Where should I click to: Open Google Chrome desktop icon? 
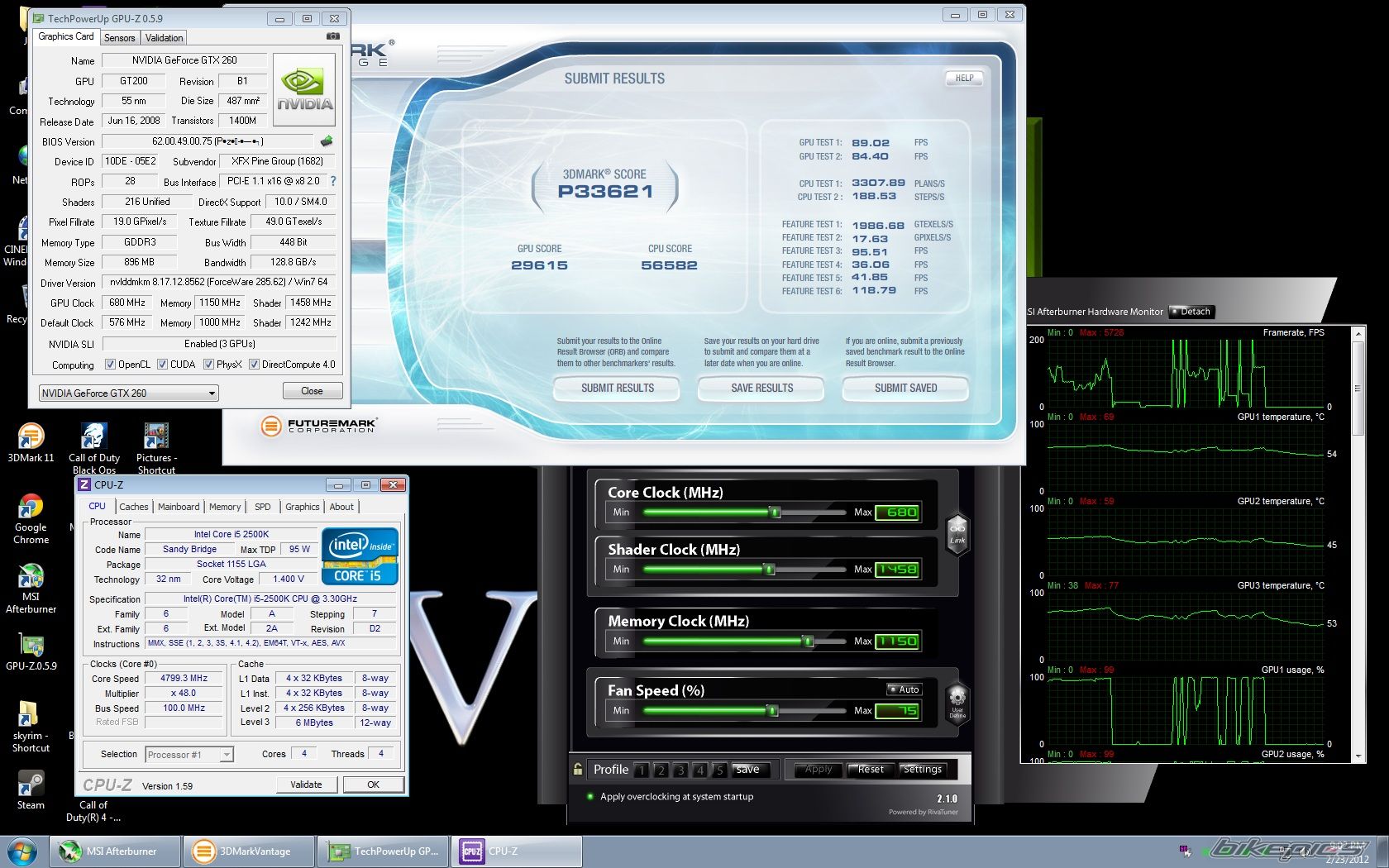pyautogui.click(x=31, y=517)
